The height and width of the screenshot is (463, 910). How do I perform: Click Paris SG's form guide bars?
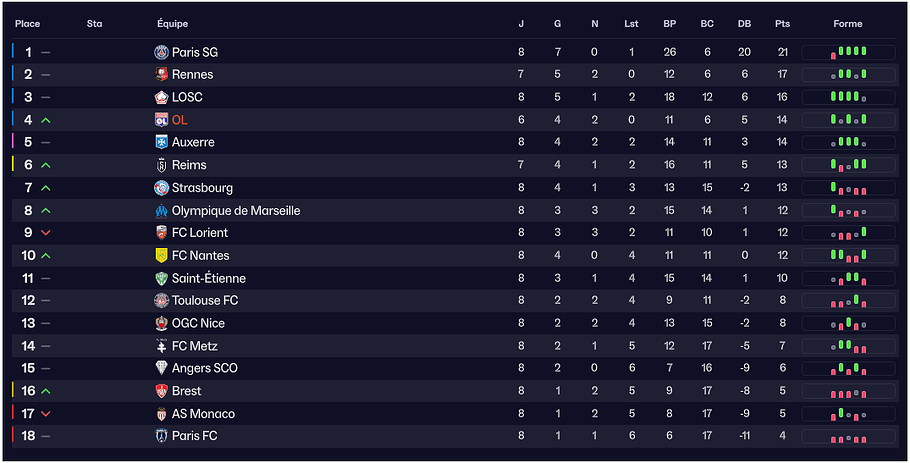848,52
